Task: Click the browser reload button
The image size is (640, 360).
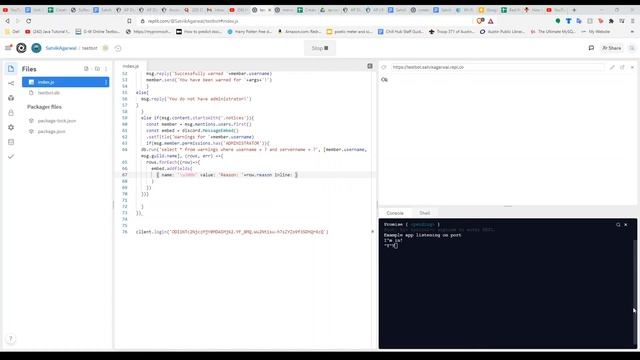Action: 29,21
